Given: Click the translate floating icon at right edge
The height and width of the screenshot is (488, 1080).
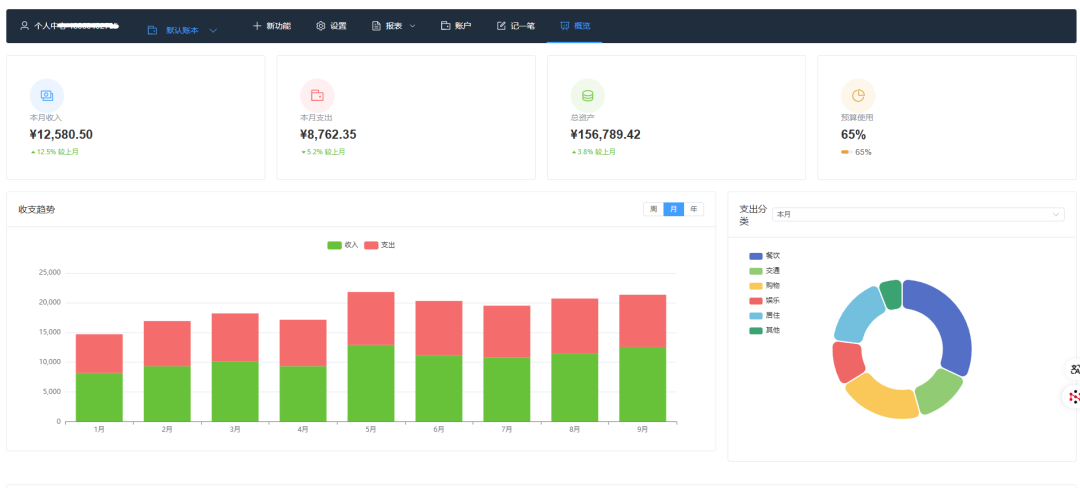Looking at the screenshot, I should click(1074, 370).
